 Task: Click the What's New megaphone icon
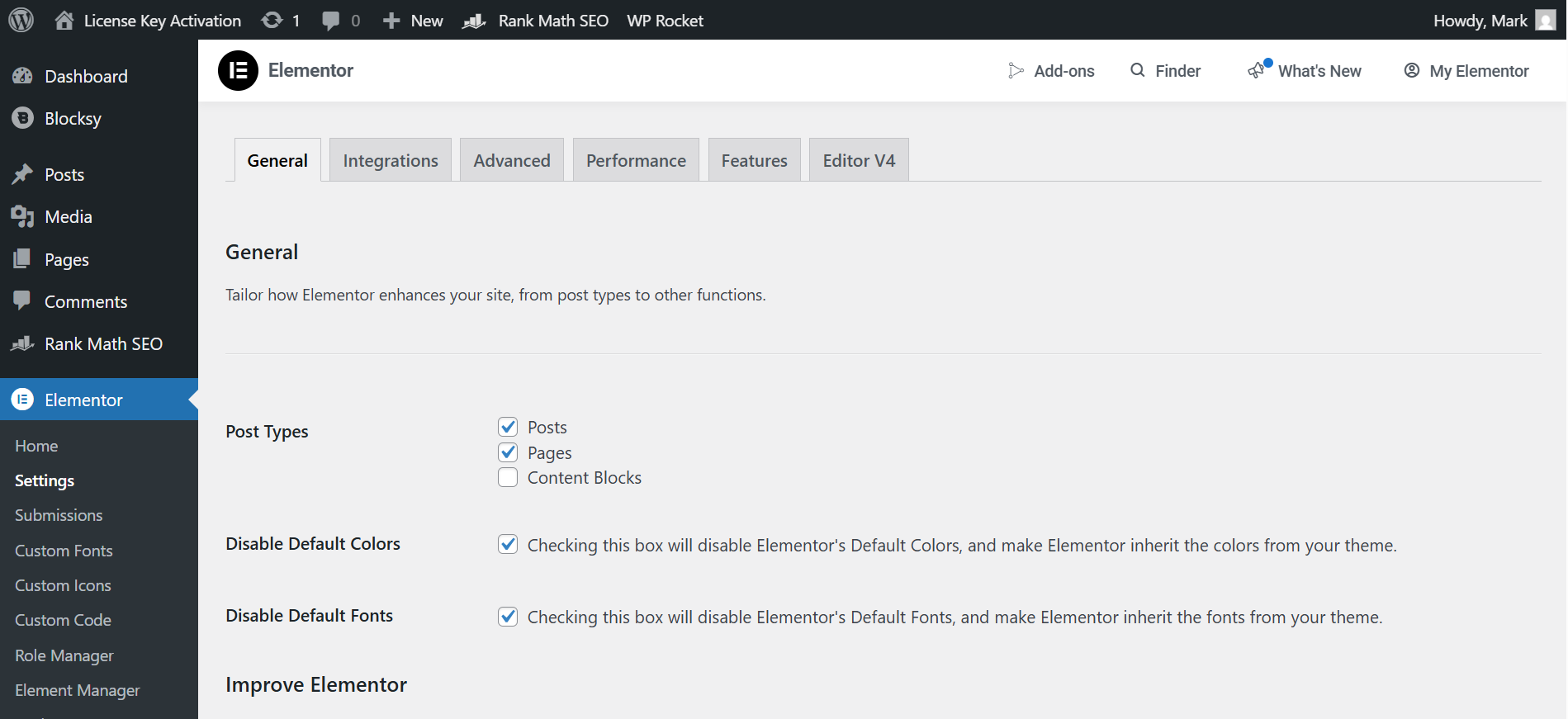tap(1257, 70)
